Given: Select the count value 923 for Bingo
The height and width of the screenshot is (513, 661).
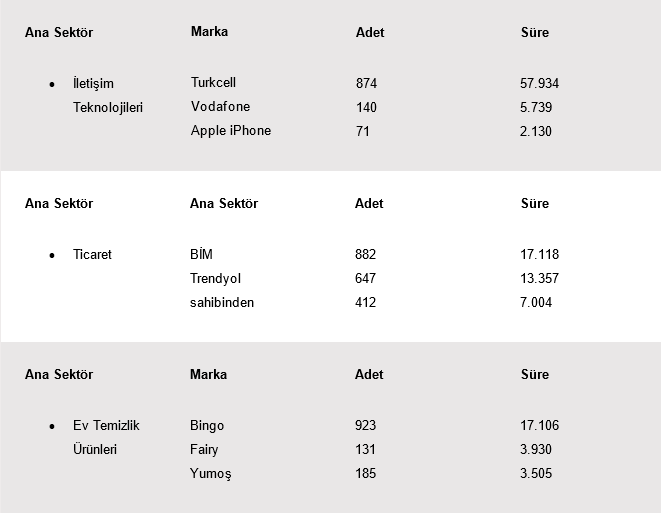Looking at the screenshot, I should pos(365,426).
